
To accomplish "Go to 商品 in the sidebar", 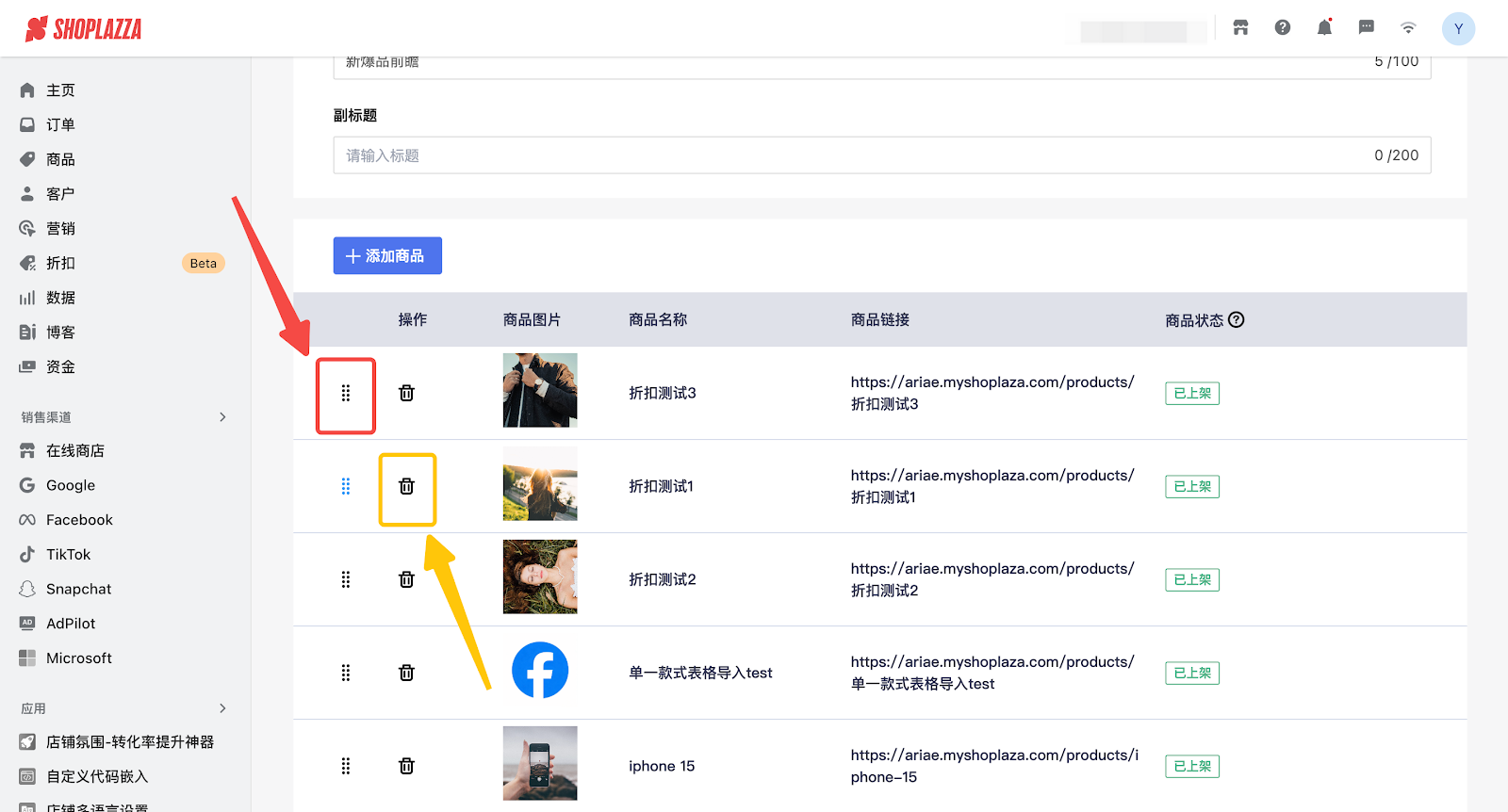I will pos(60,159).
